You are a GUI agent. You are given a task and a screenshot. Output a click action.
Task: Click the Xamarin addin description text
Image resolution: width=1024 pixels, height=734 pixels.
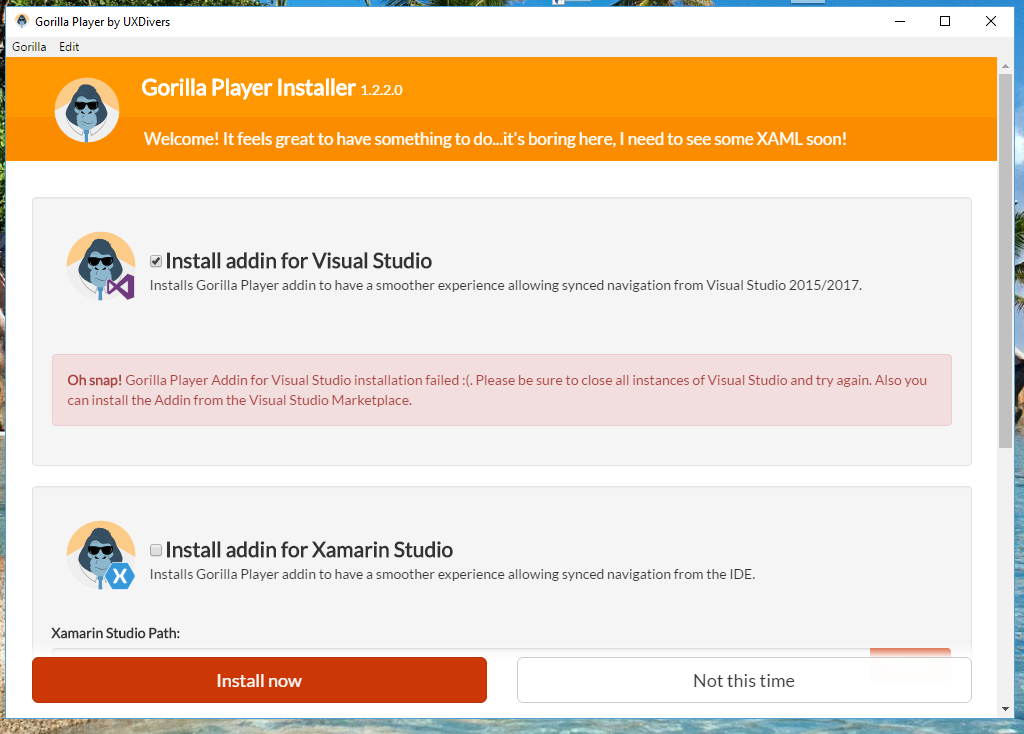452,574
